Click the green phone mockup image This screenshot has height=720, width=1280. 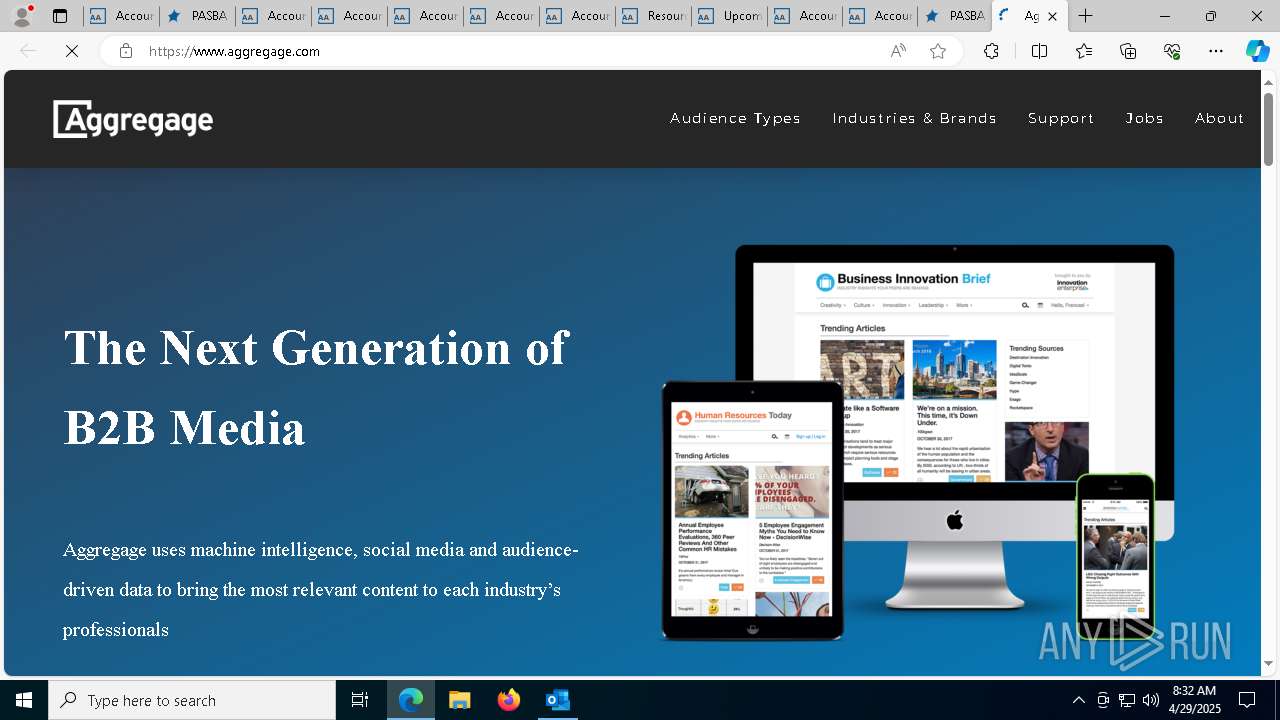point(1115,555)
